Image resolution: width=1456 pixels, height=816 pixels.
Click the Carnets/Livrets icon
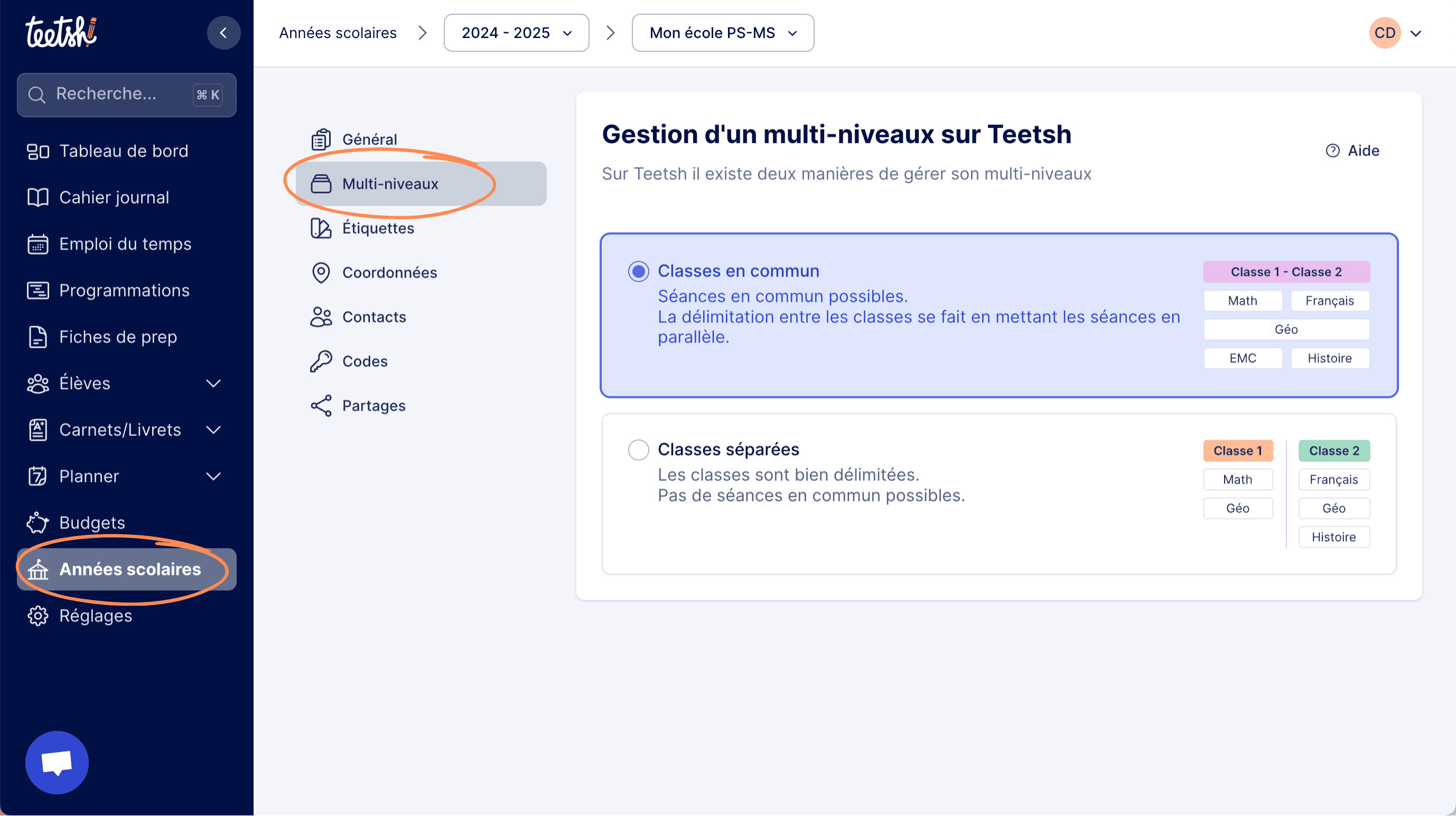coord(38,430)
